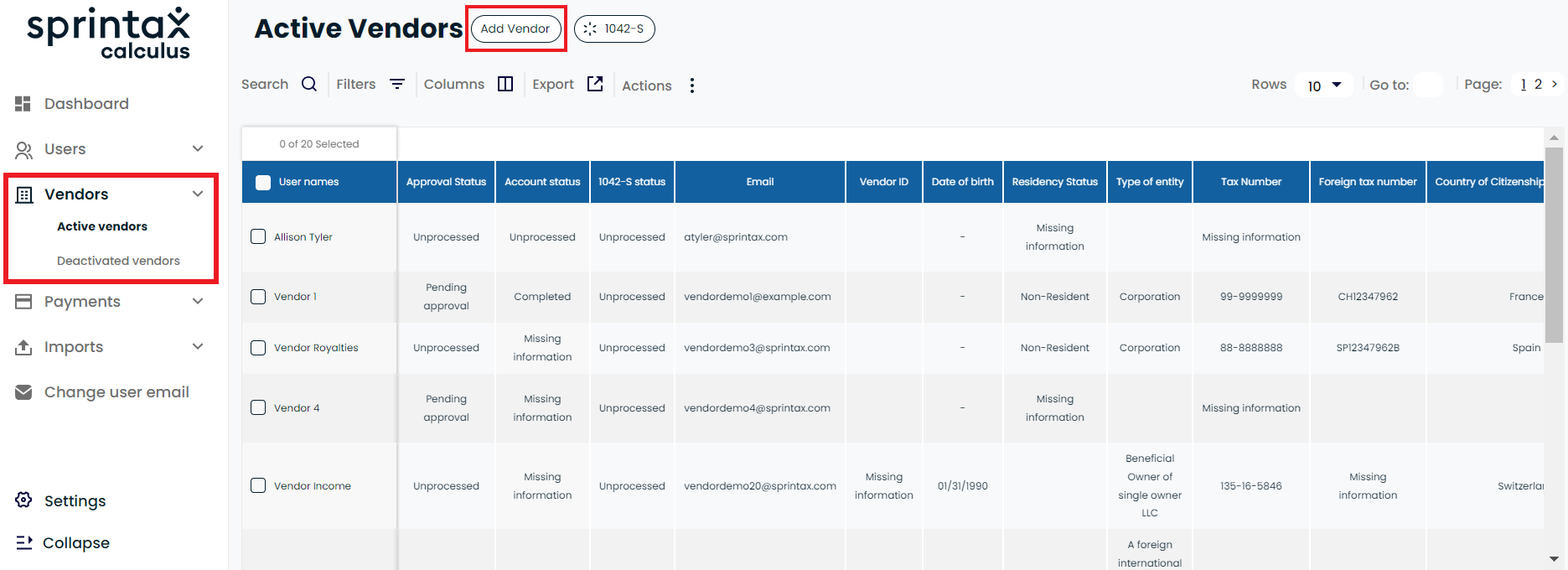Screen dimensions: 1568x570
Task: Check the Allison Tyler row checkbox
Action: click(258, 236)
